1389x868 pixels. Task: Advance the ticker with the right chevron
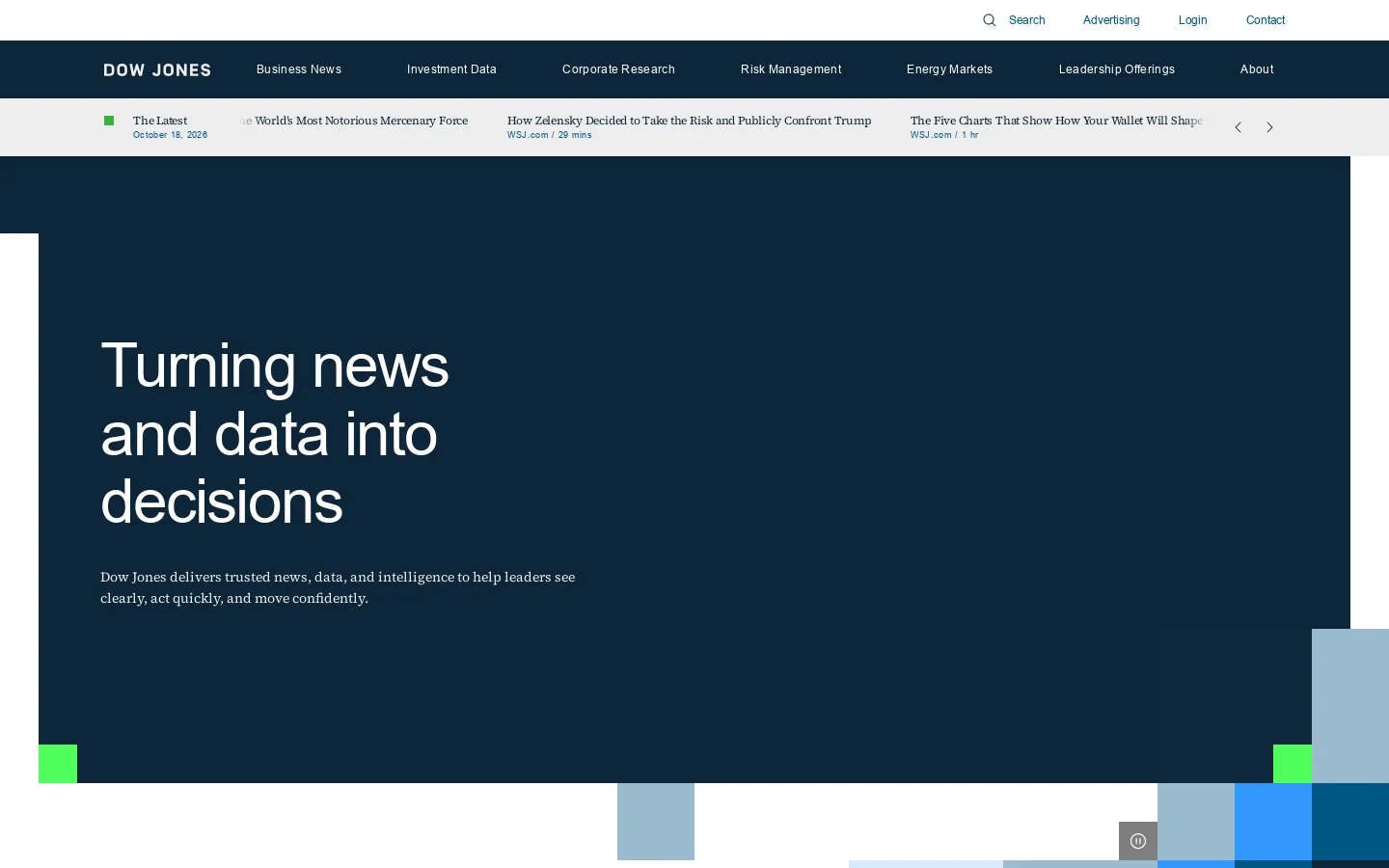click(x=1269, y=127)
